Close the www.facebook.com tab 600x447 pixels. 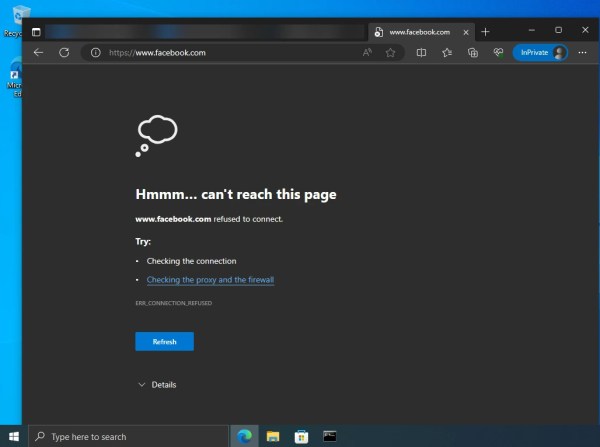(x=466, y=33)
